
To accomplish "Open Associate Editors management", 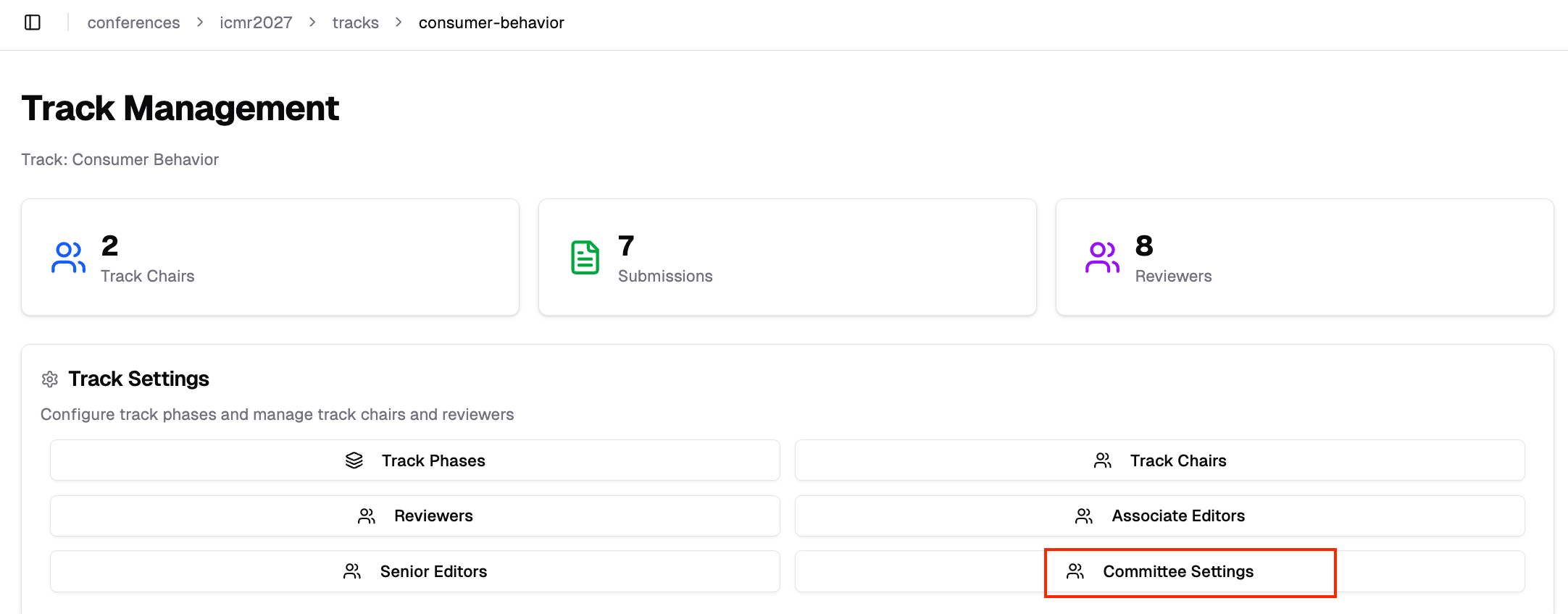I will [1159, 516].
